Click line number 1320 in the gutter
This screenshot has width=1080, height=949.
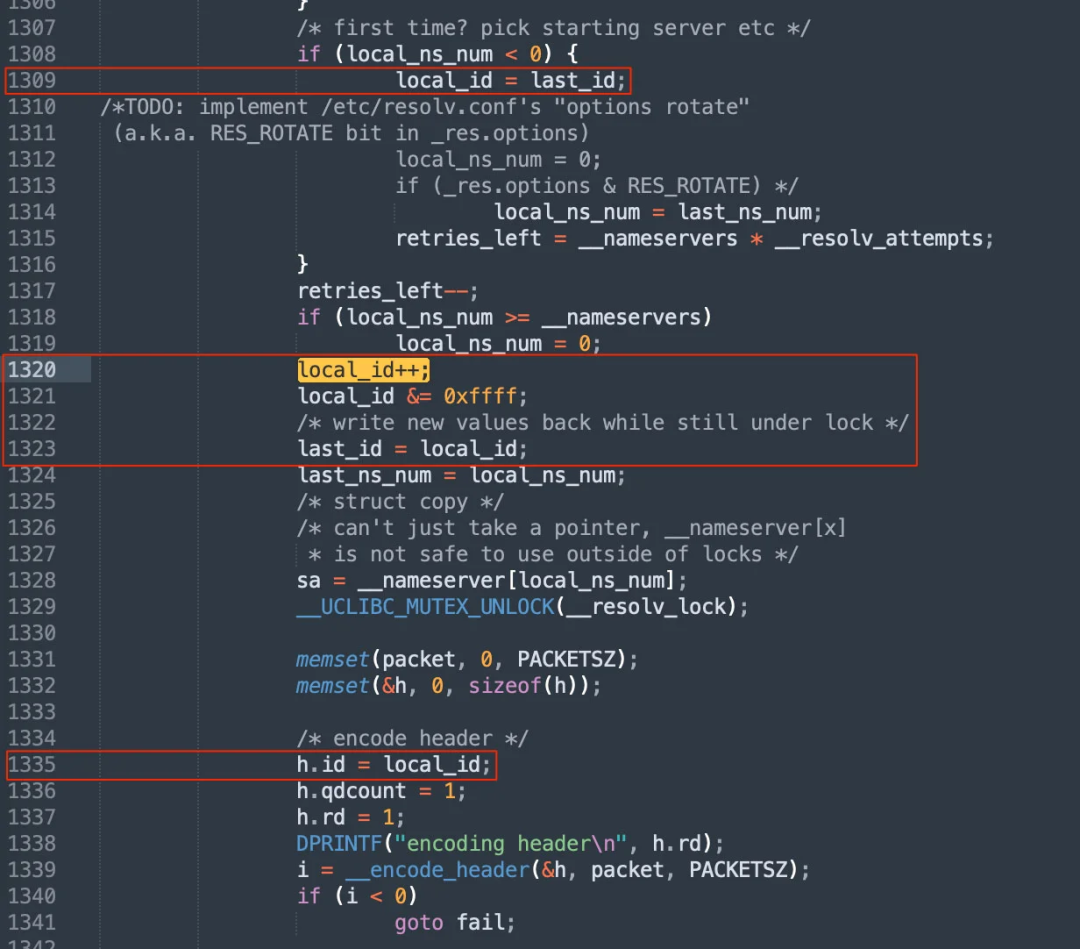[31, 370]
